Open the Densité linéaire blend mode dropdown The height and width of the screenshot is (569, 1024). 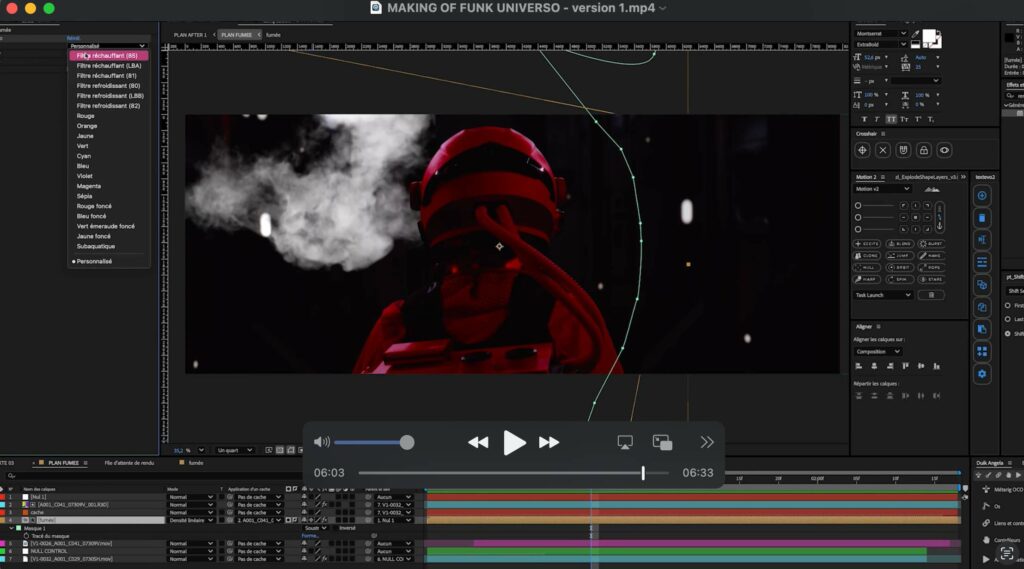click(190, 520)
